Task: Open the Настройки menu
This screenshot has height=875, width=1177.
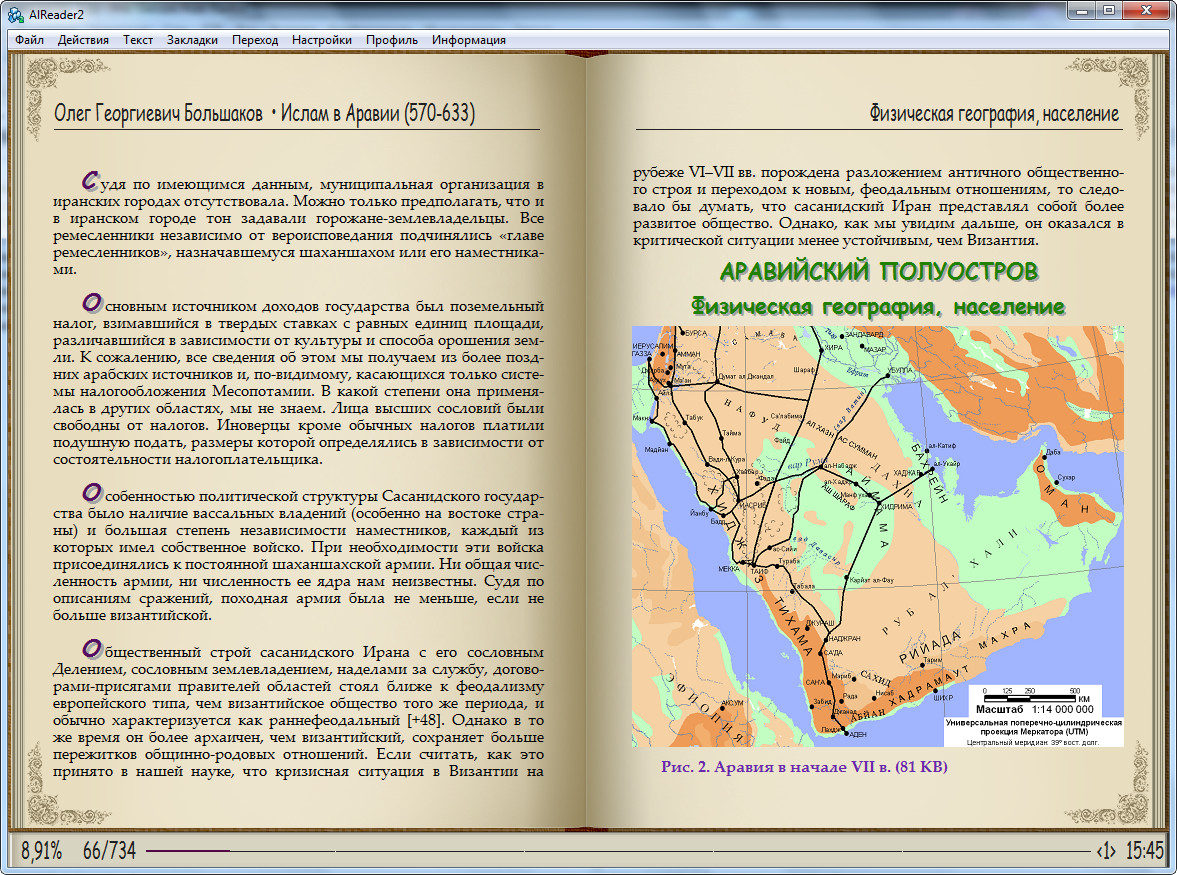Action: point(321,40)
